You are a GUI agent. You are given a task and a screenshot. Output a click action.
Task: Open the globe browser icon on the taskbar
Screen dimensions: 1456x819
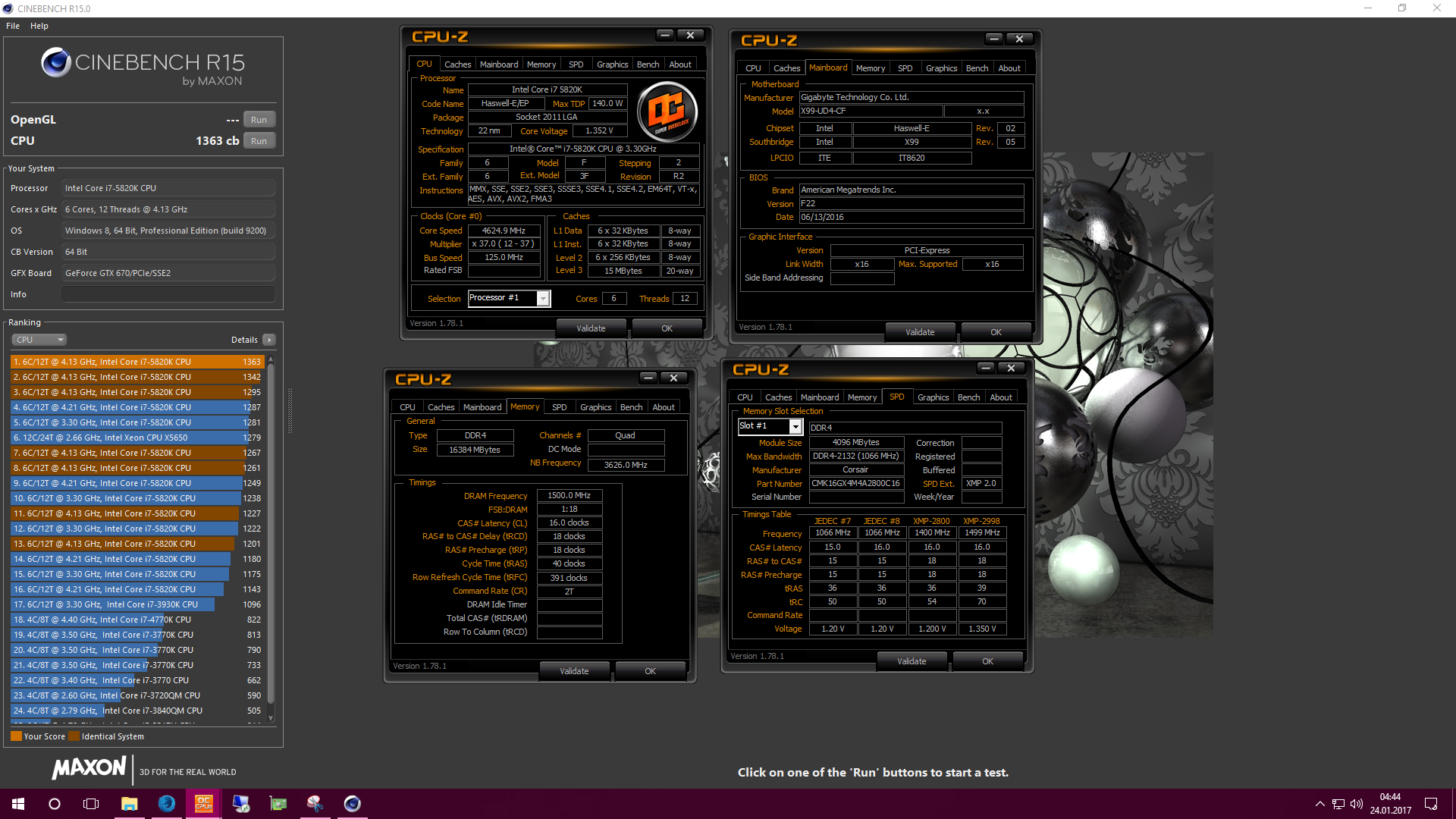pyautogui.click(x=167, y=804)
